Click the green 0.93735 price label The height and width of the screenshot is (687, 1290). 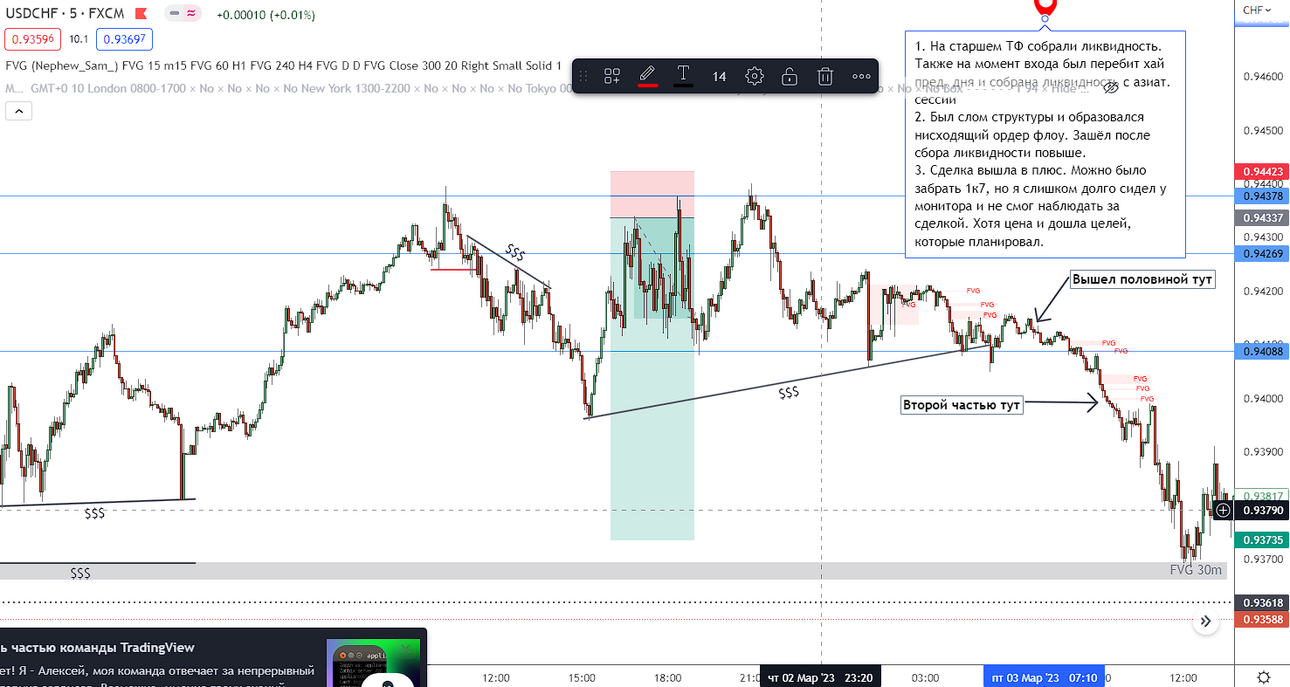[x=1262, y=540]
